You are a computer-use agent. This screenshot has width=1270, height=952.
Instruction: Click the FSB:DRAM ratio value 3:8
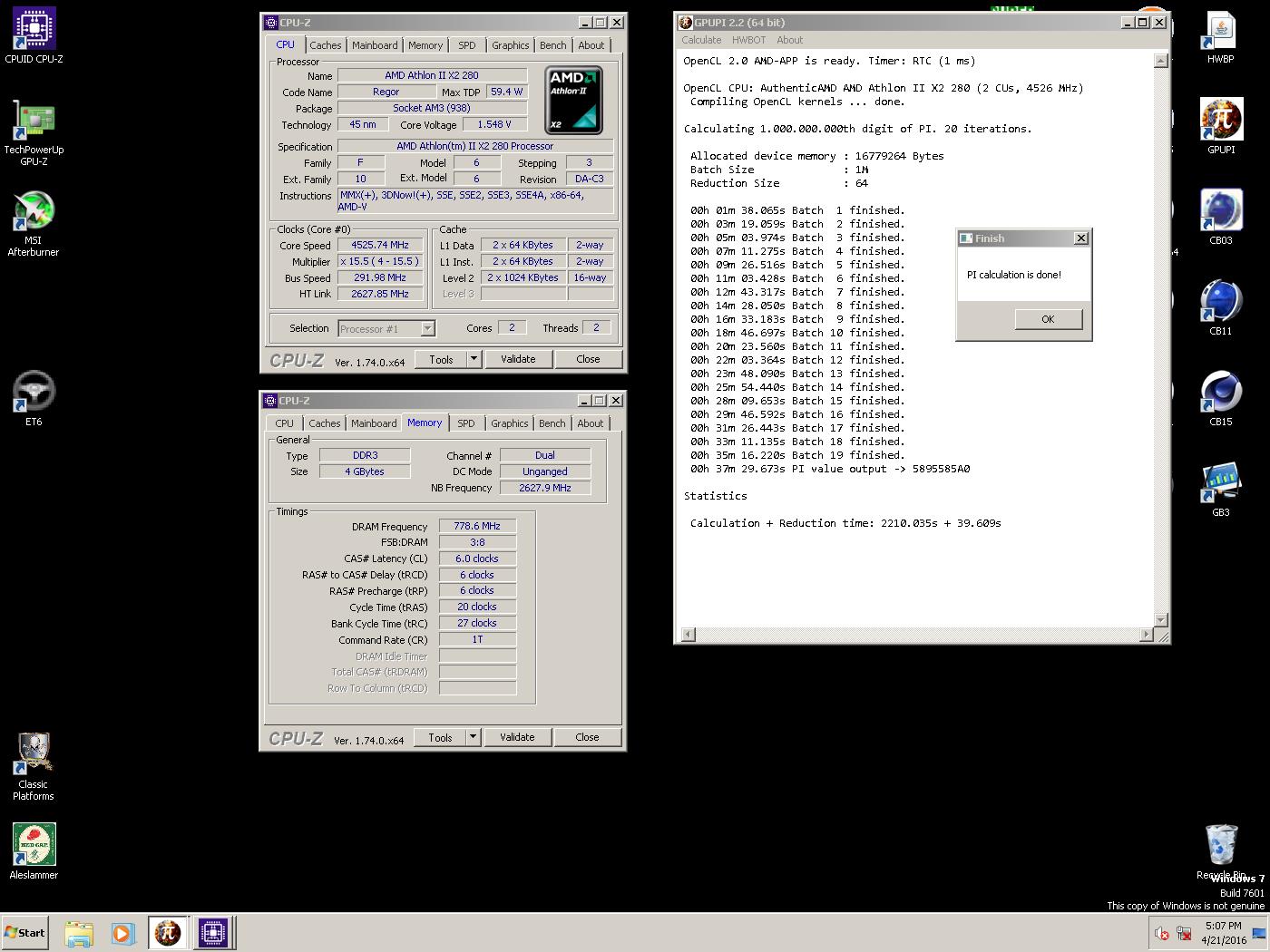pos(477,542)
